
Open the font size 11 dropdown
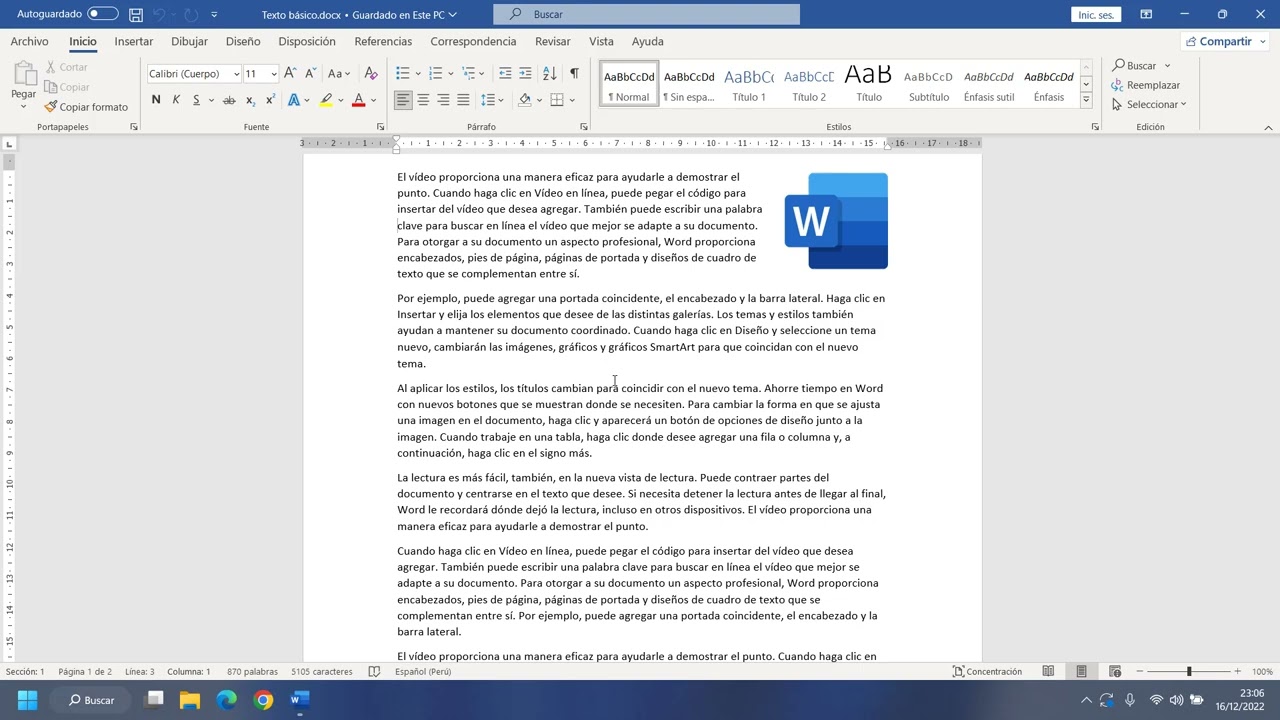point(273,74)
